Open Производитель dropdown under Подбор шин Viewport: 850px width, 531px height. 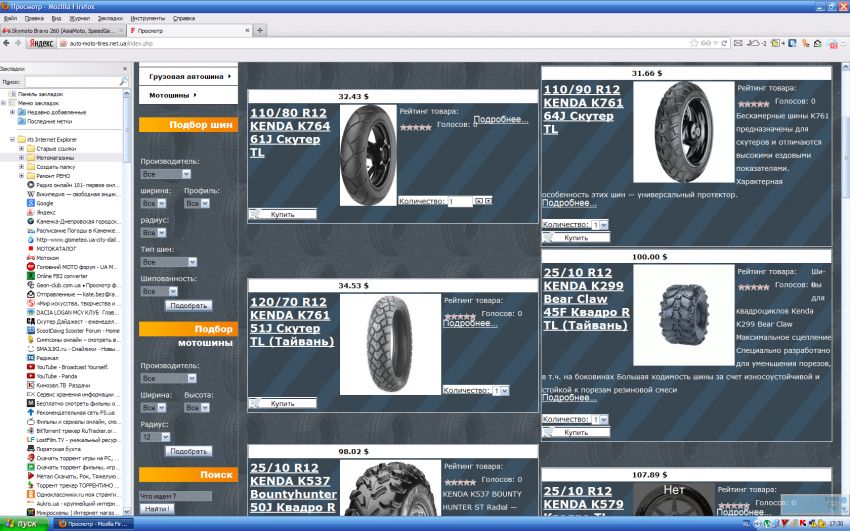tap(165, 174)
